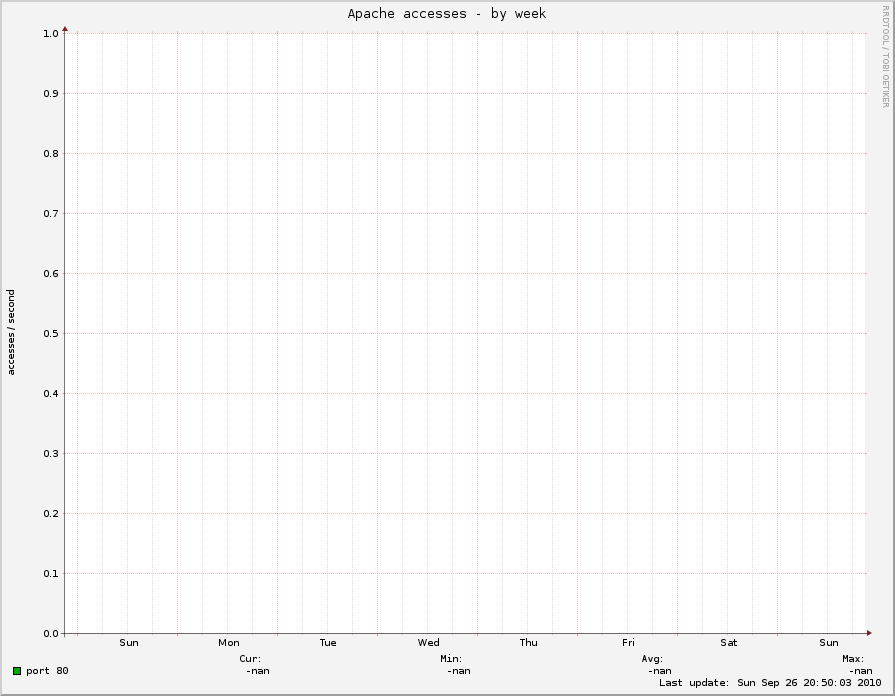Screen dimensions: 895x696
Task: Click the 'Last update: Sun Sep 26 20:50:03 2010' text
Action: 770,683
